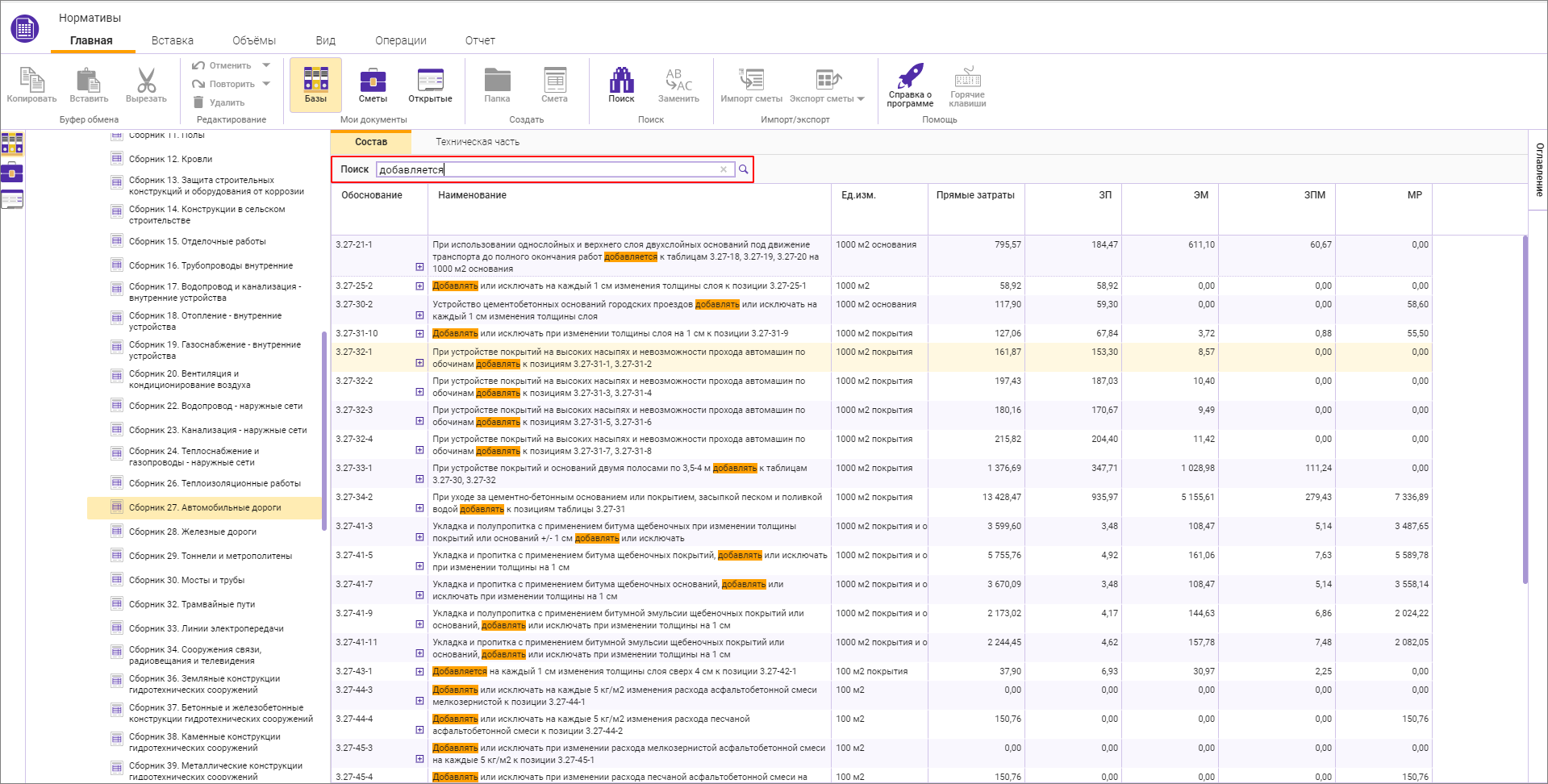Screen dimensions: 1548x784
Task: Click the Ед.изм. column header
Action: click(858, 195)
